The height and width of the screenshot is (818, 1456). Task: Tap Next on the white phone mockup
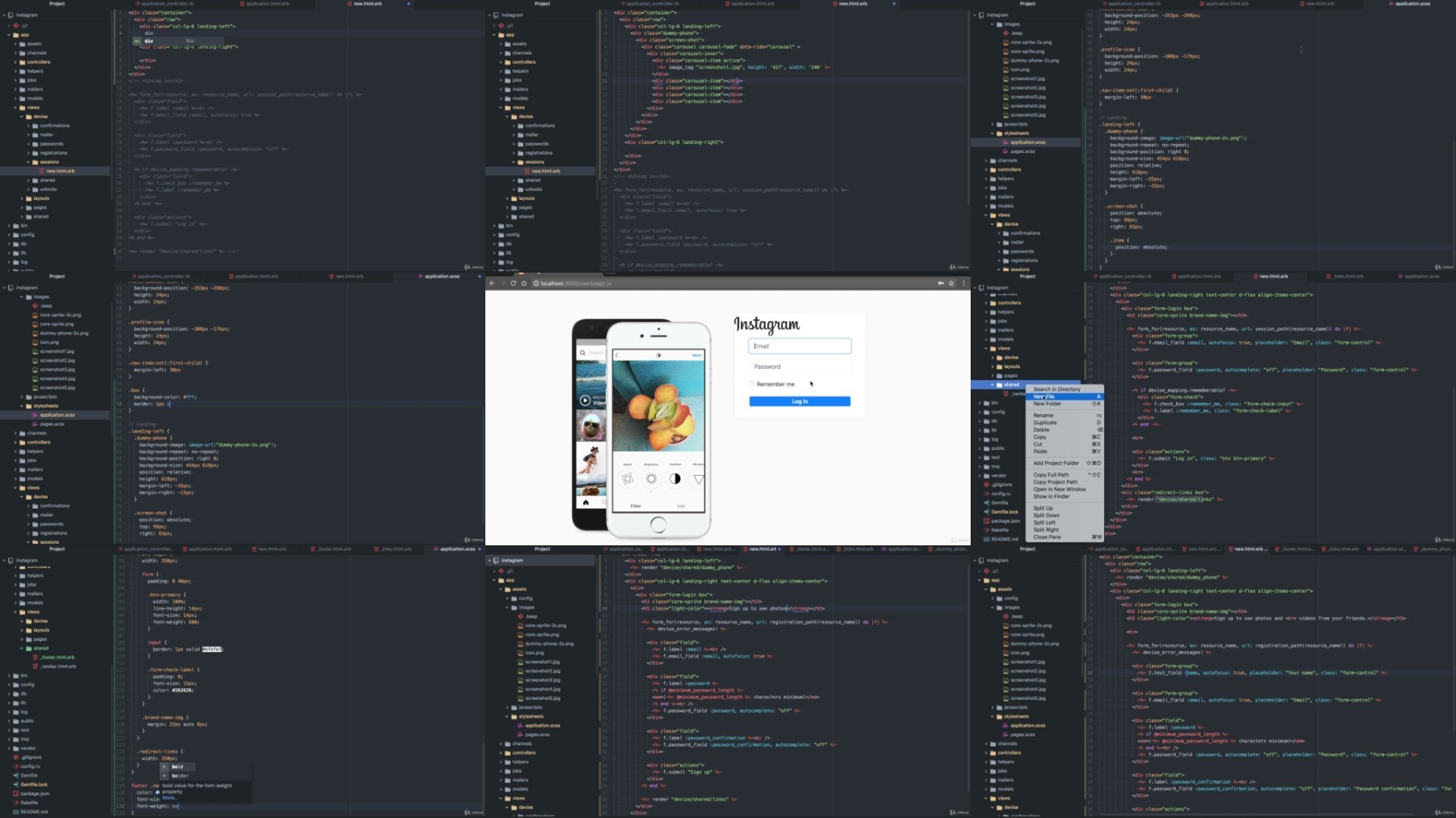pyautogui.click(x=696, y=355)
